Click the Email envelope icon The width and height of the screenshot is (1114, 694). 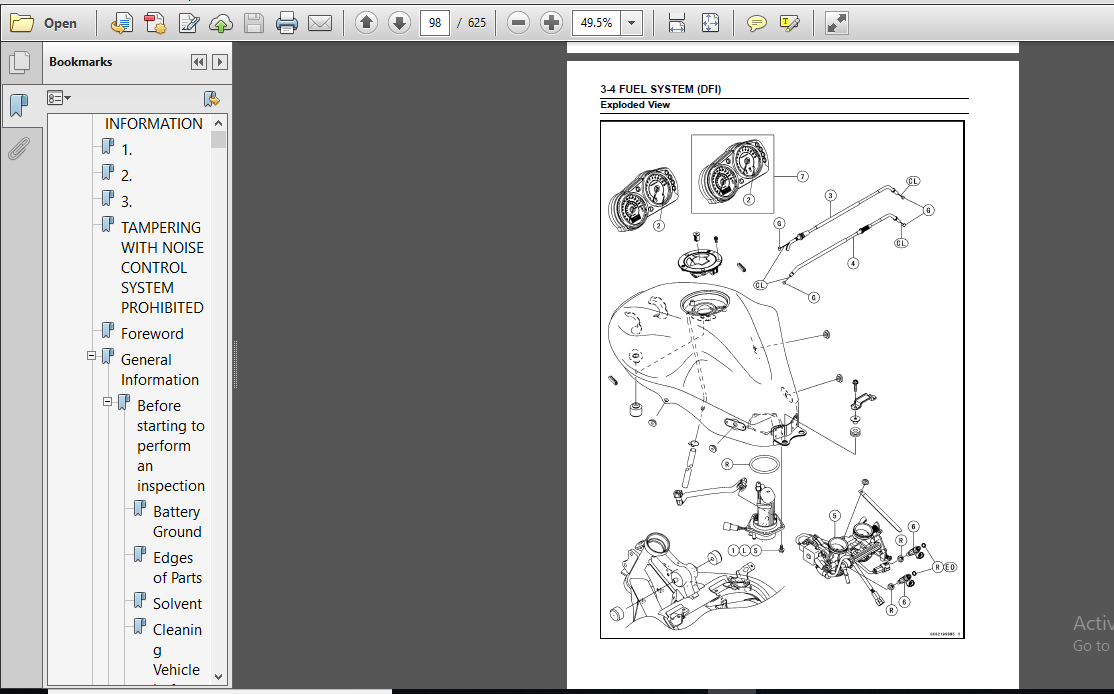(x=320, y=23)
